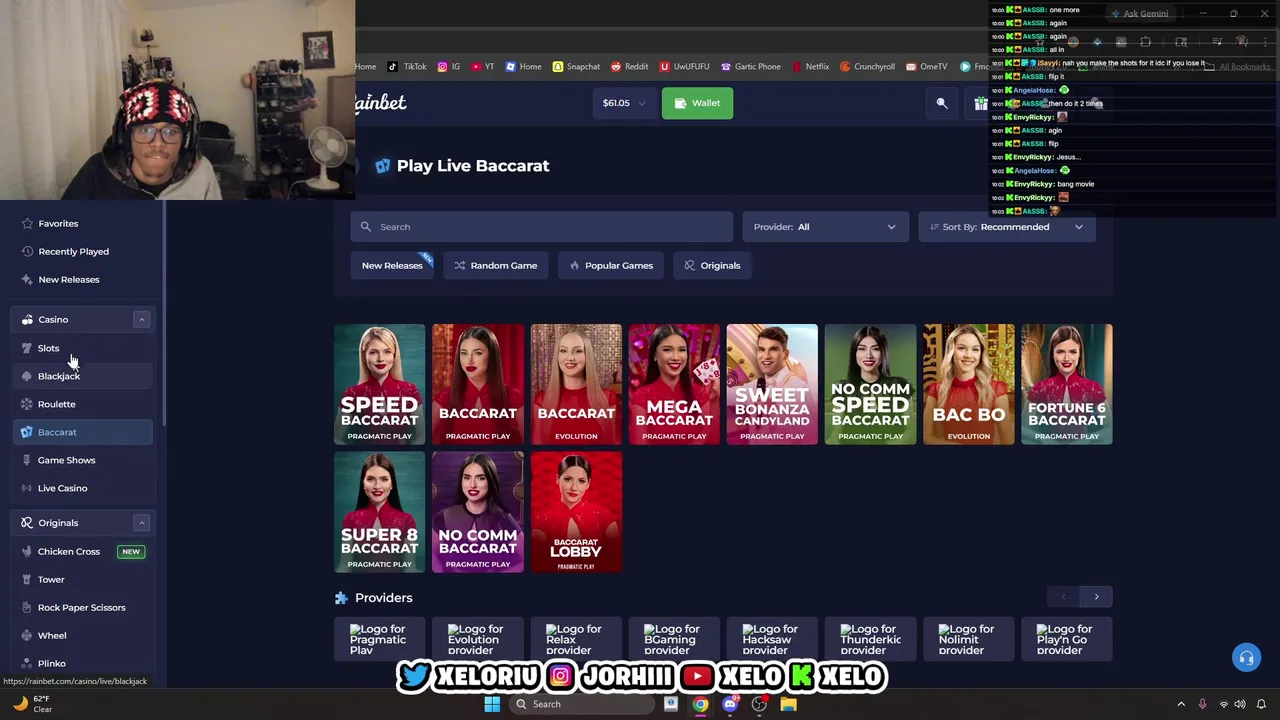Open Tower original game
This screenshot has height=720, width=1280.
[84, 579]
